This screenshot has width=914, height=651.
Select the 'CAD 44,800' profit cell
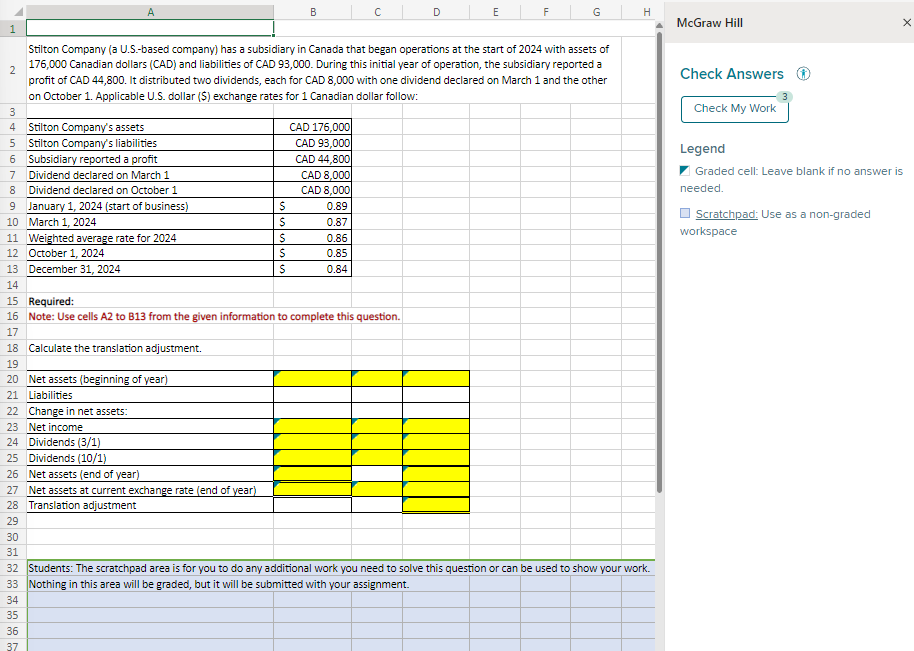tap(312, 159)
